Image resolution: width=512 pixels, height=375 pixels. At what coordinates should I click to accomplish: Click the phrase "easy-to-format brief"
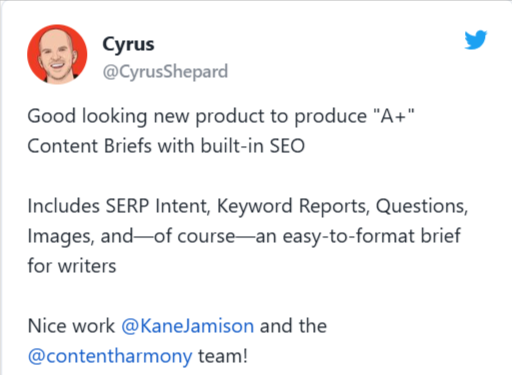[x=372, y=236]
